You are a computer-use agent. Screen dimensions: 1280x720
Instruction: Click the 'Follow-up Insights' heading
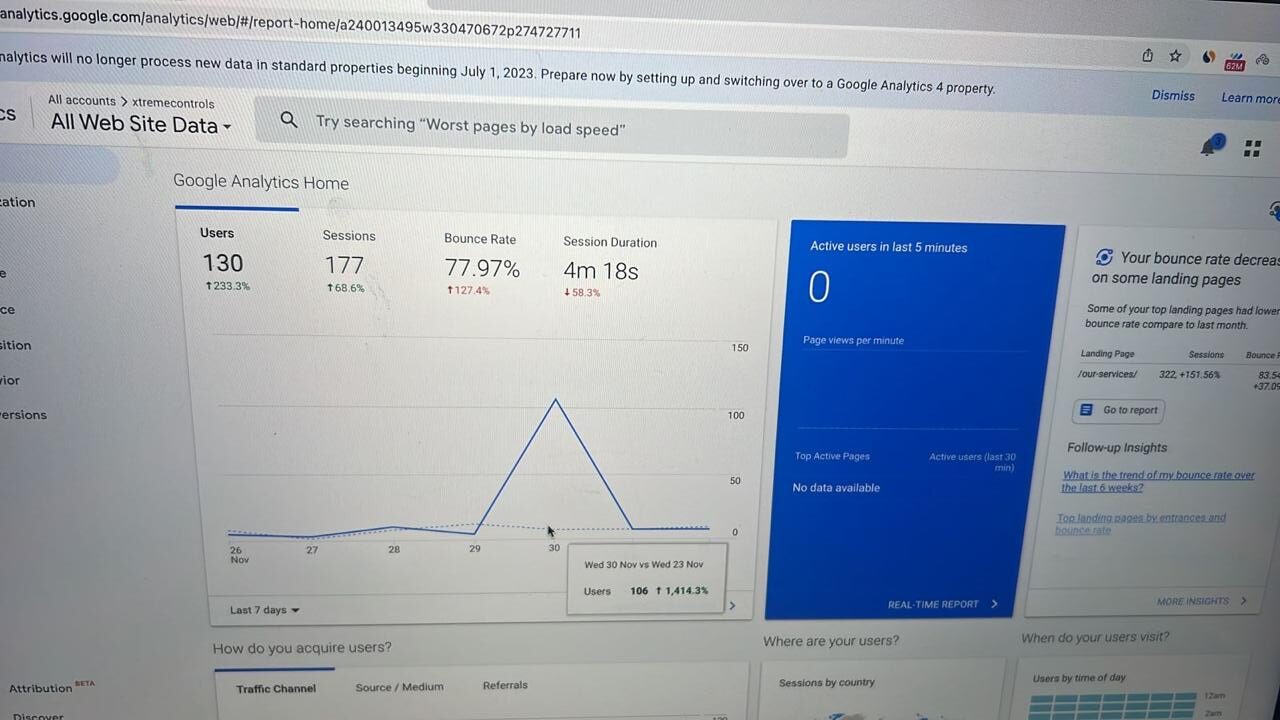[x=1117, y=448]
